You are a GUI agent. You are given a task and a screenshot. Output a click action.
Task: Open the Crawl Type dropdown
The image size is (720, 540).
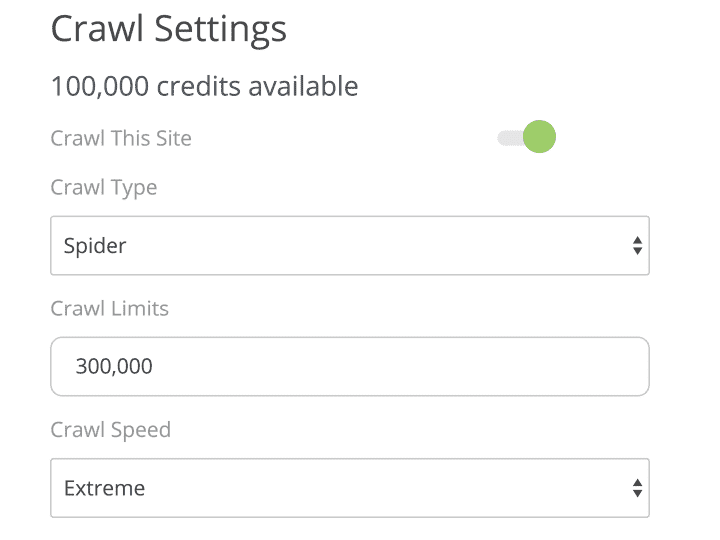pos(349,245)
